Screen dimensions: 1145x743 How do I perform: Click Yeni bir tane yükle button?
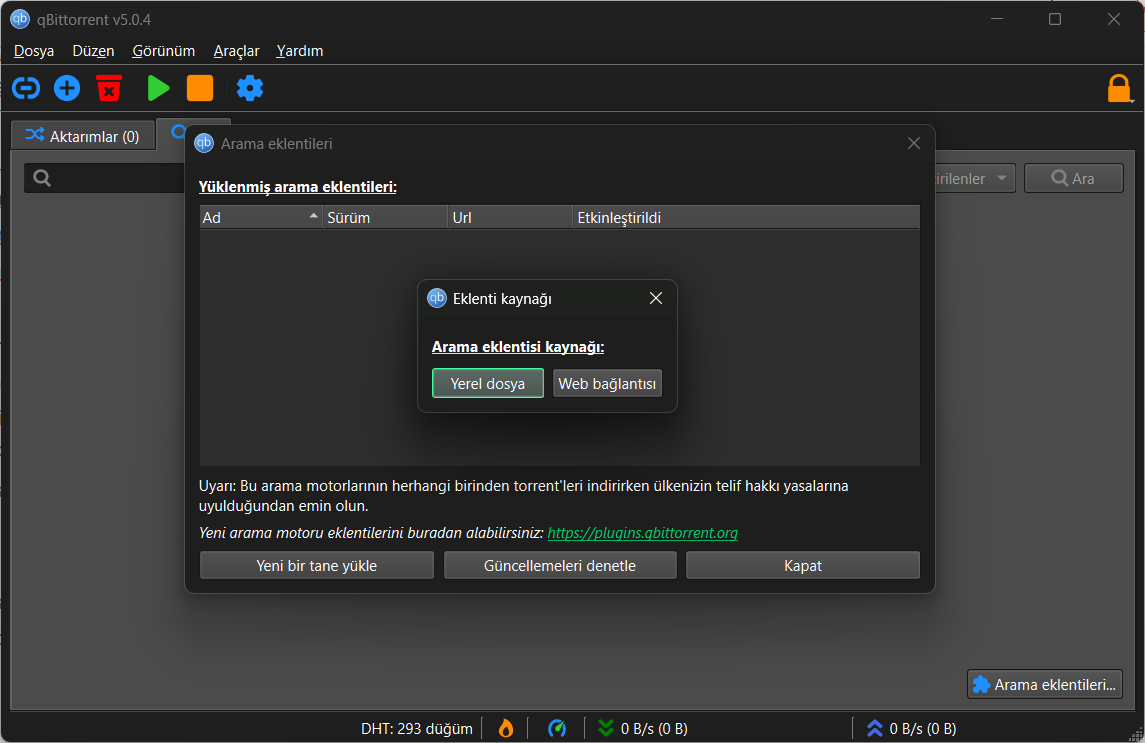point(317,565)
